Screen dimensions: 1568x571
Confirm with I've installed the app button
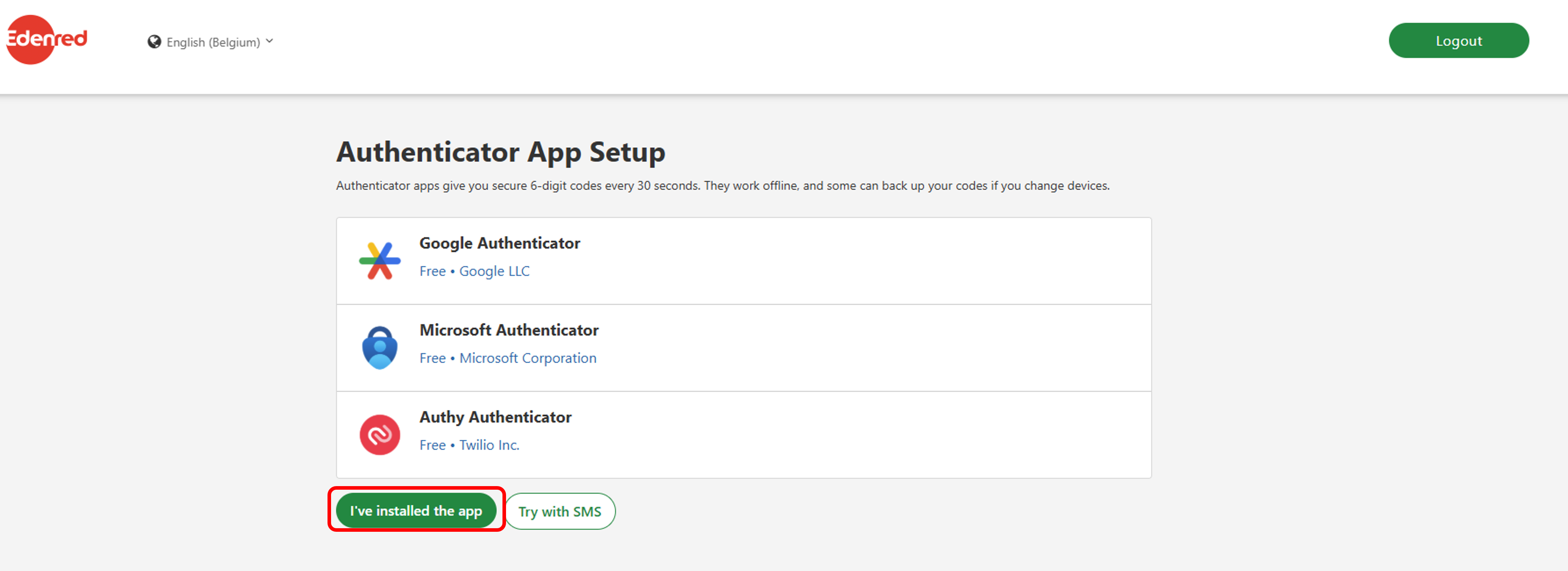click(x=416, y=511)
